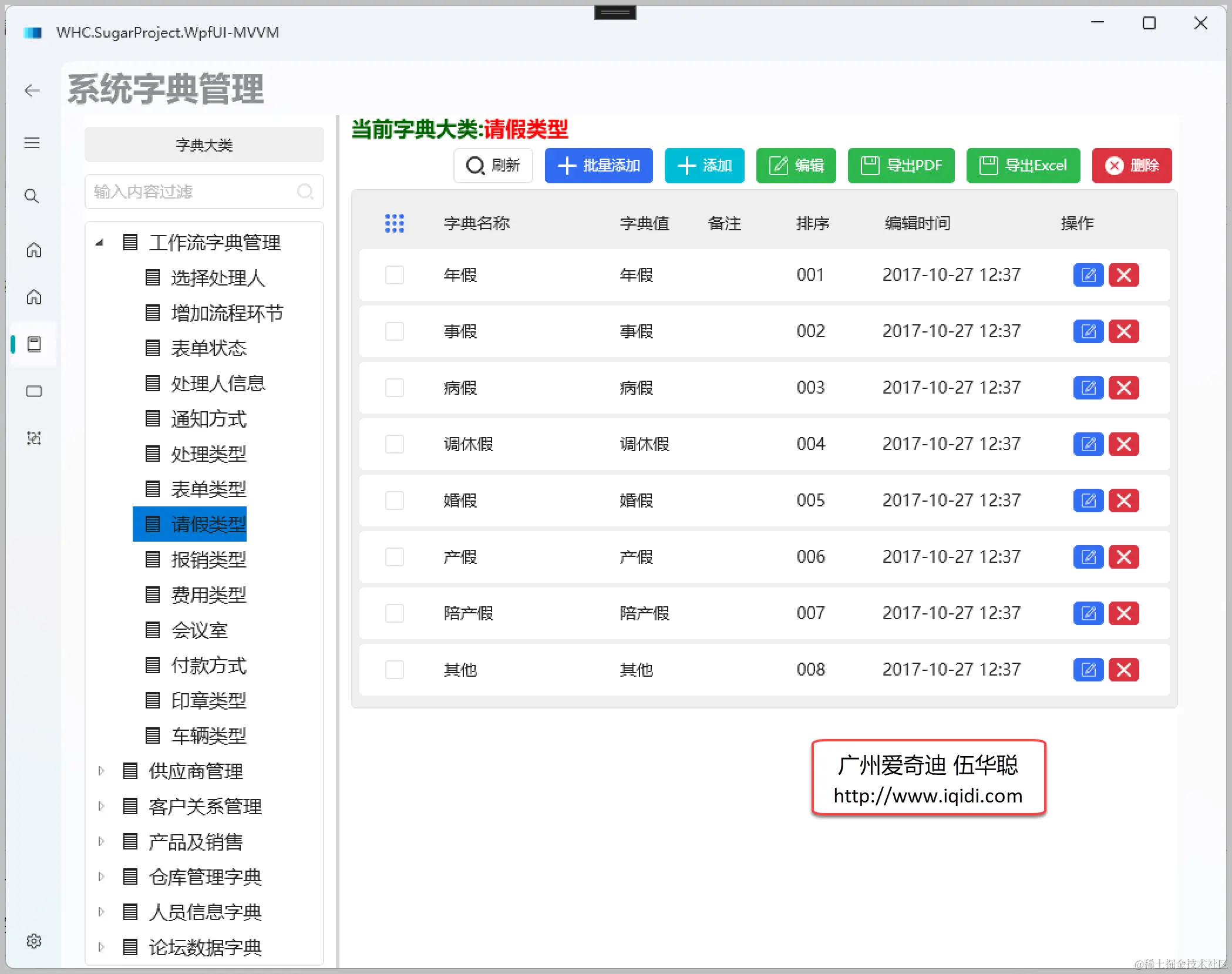Viewport: 1232px width, 974px height.
Task: Select 车辆类型 in the tree
Action: tap(196, 735)
